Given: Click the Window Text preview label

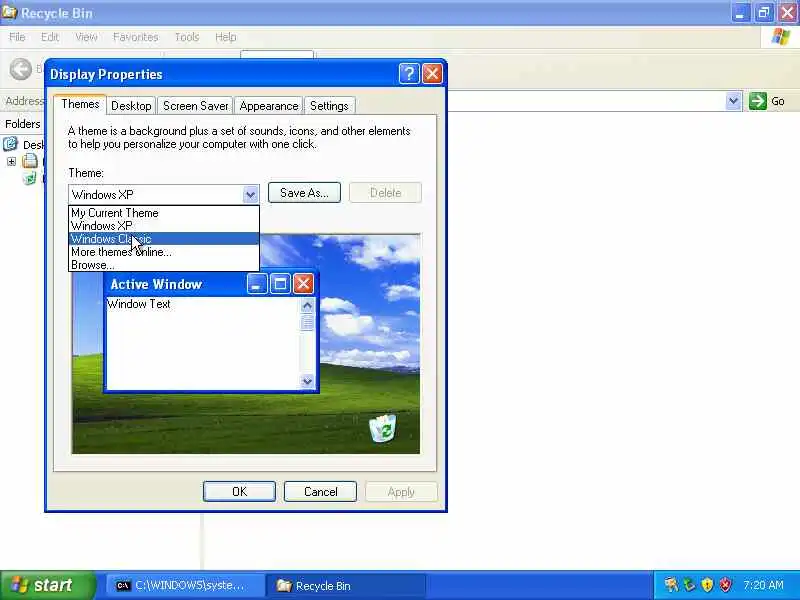Looking at the screenshot, I should 139,304.
